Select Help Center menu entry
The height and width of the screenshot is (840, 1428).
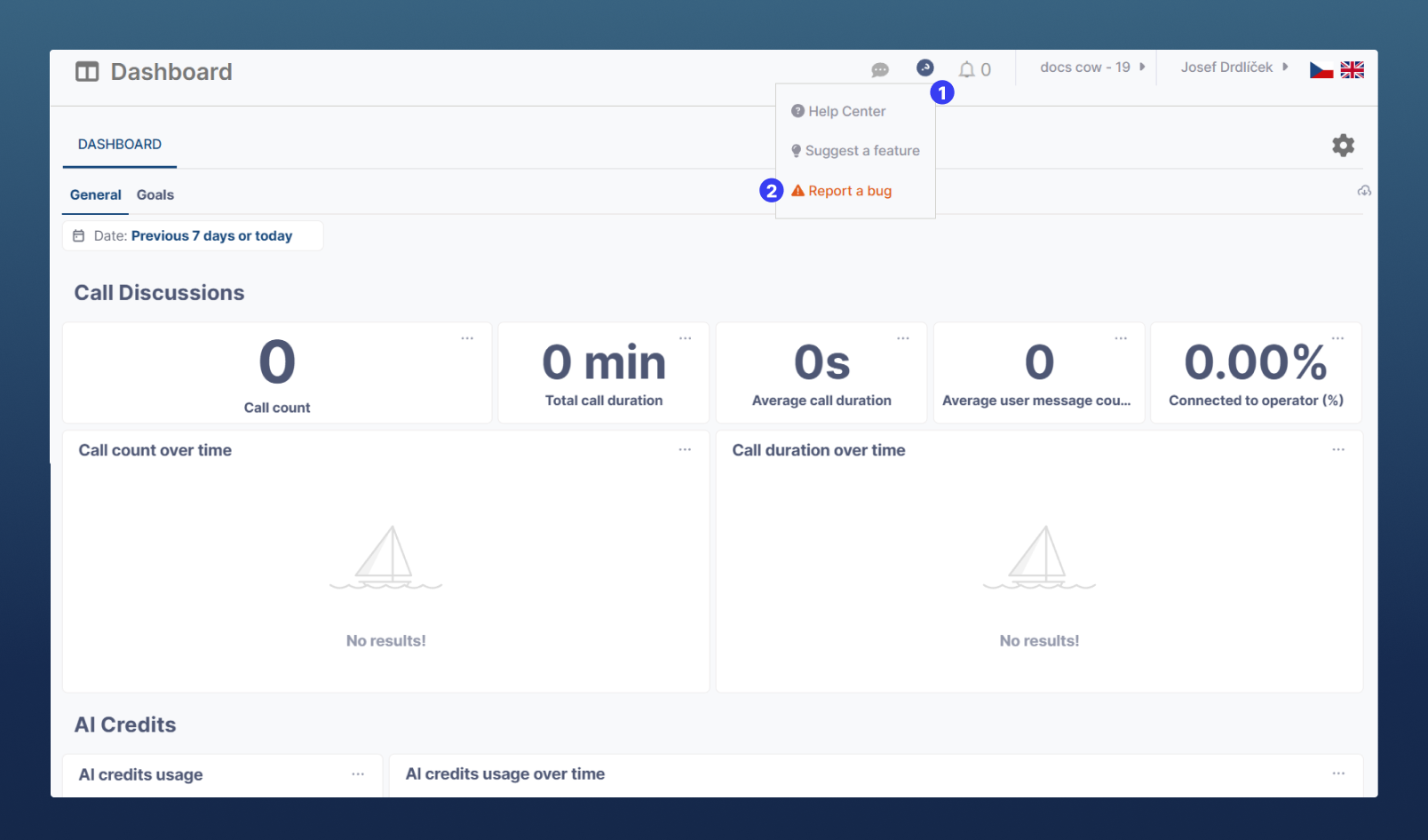pyautogui.click(x=845, y=112)
